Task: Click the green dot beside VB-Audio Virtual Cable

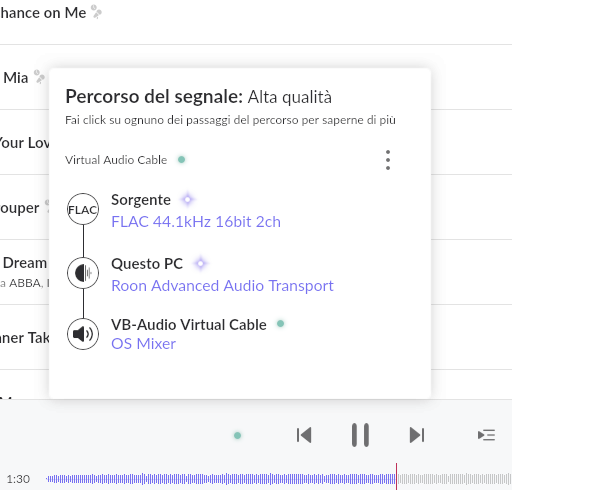Action: 280,324
